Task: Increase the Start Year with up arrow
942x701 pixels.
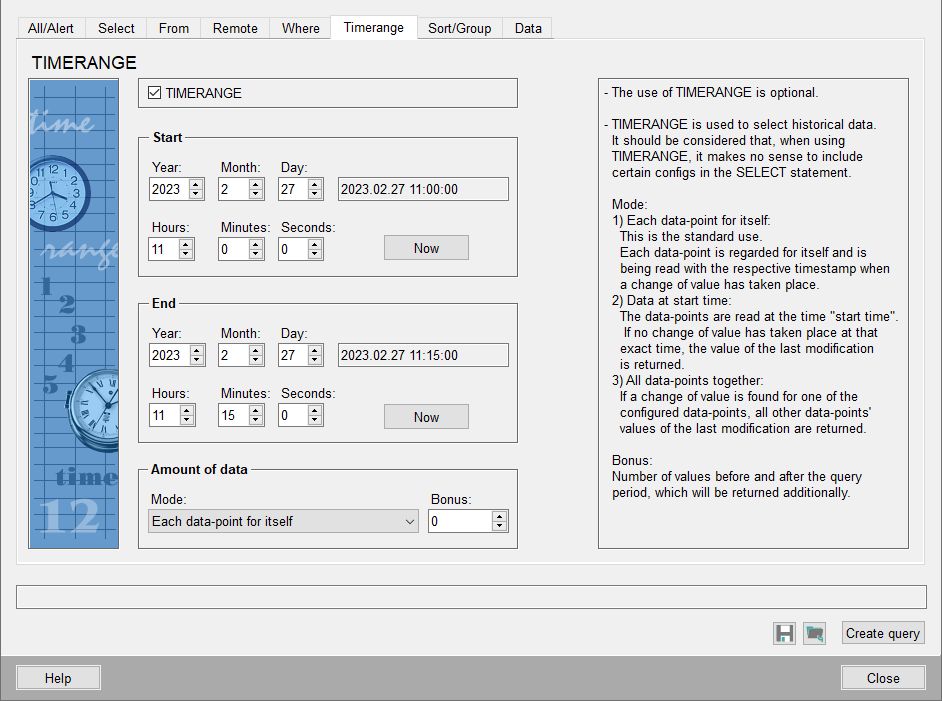Action: (x=196, y=184)
